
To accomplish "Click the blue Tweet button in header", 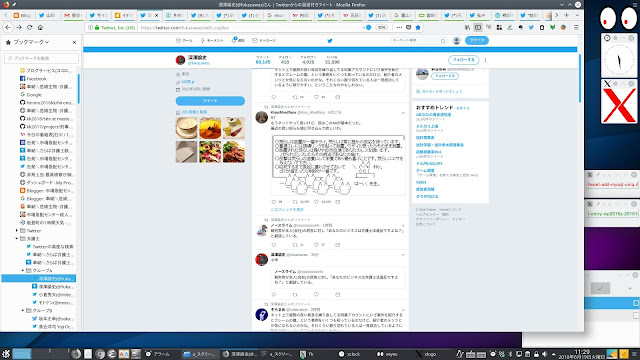I will pyautogui.click(x=476, y=40).
